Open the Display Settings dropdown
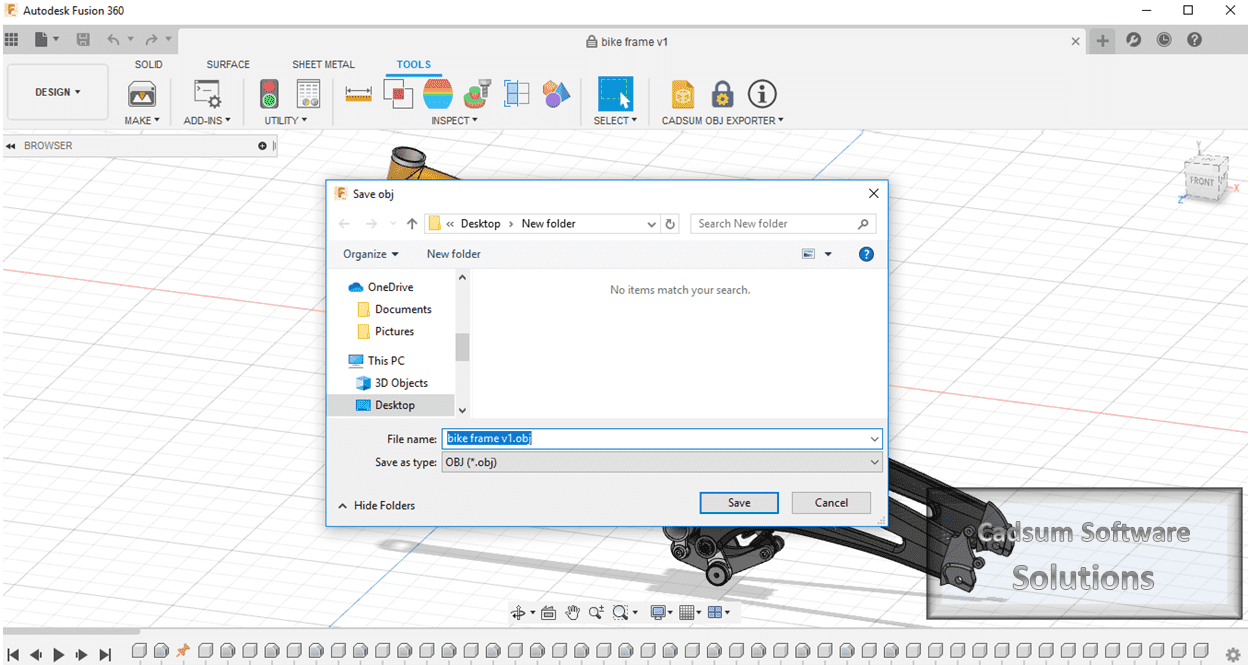The height and width of the screenshot is (665, 1250). [x=662, y=611]
